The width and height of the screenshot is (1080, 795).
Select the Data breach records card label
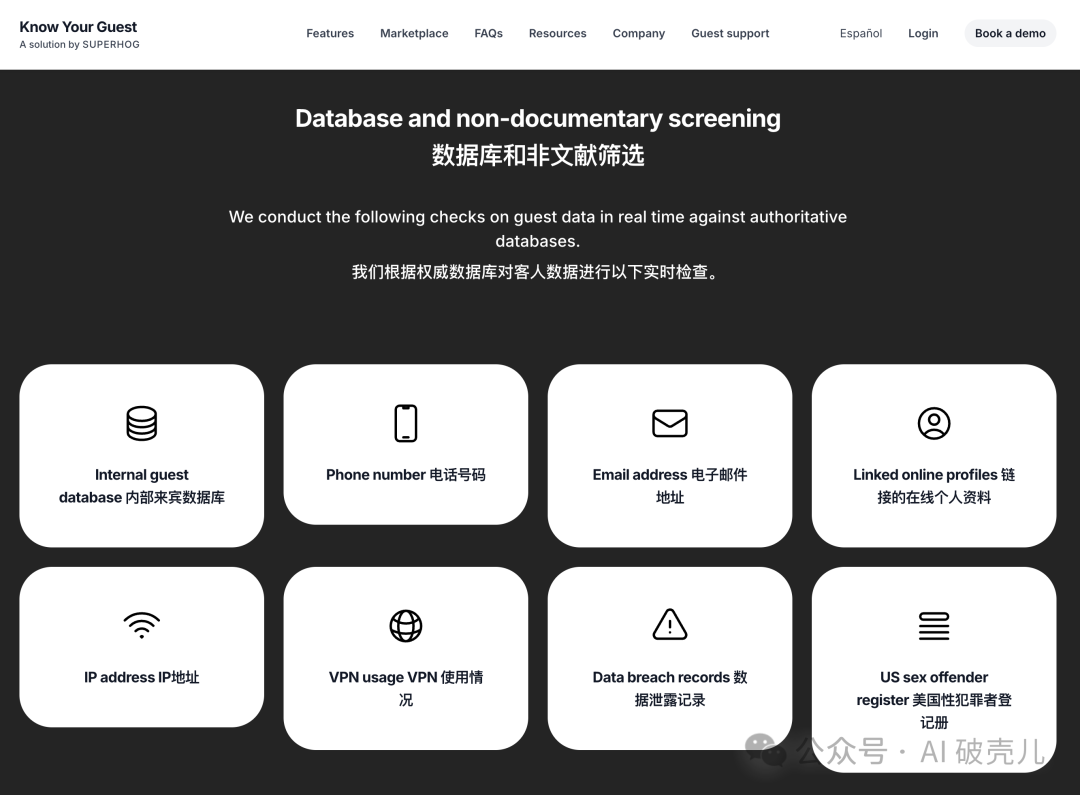tap(669, 688)
